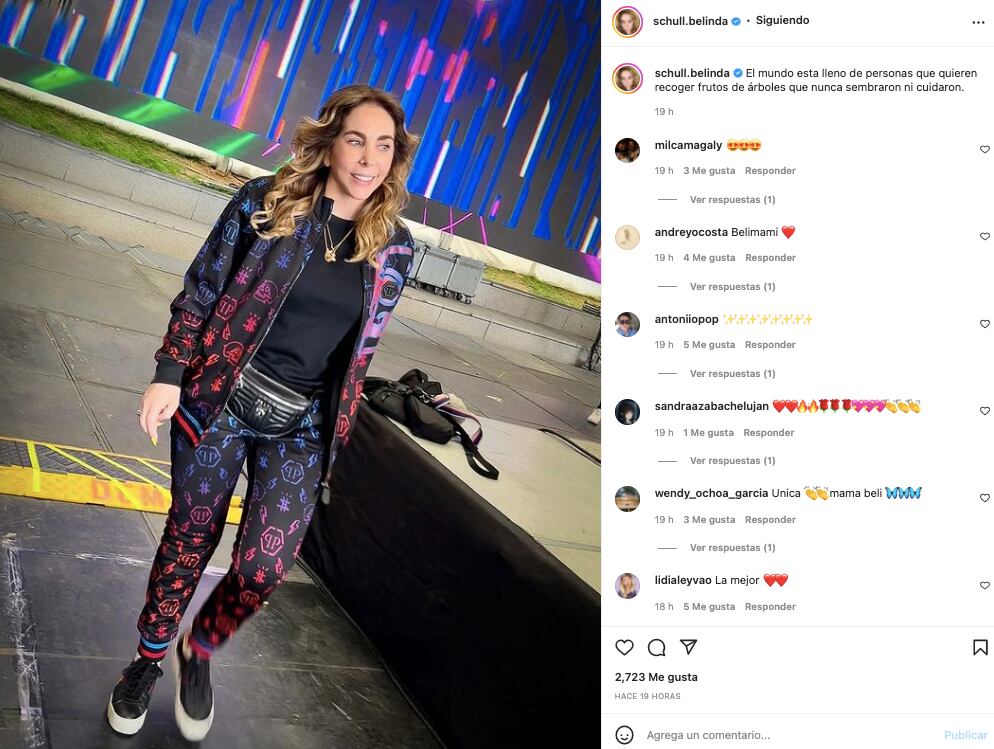Share the post with the paper plane icon

(688, 647)
